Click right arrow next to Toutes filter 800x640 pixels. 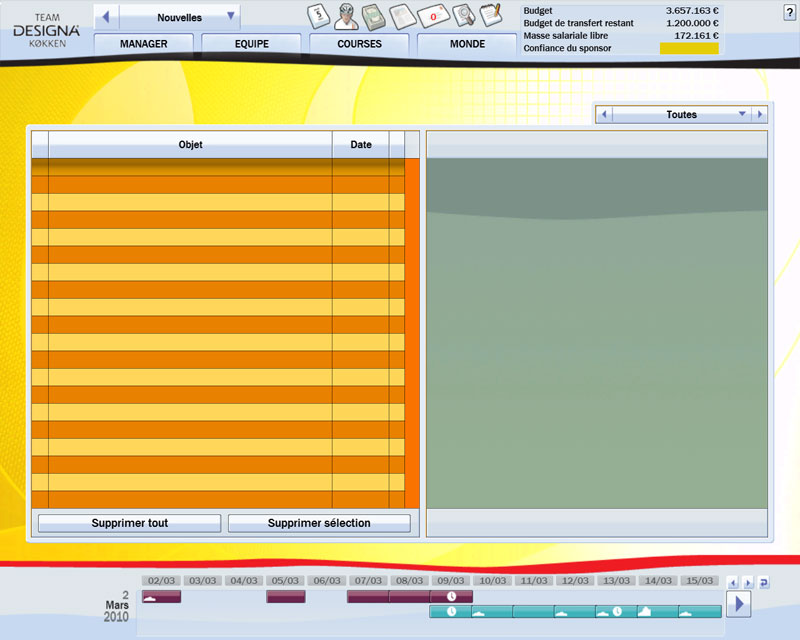click(760, 114)
